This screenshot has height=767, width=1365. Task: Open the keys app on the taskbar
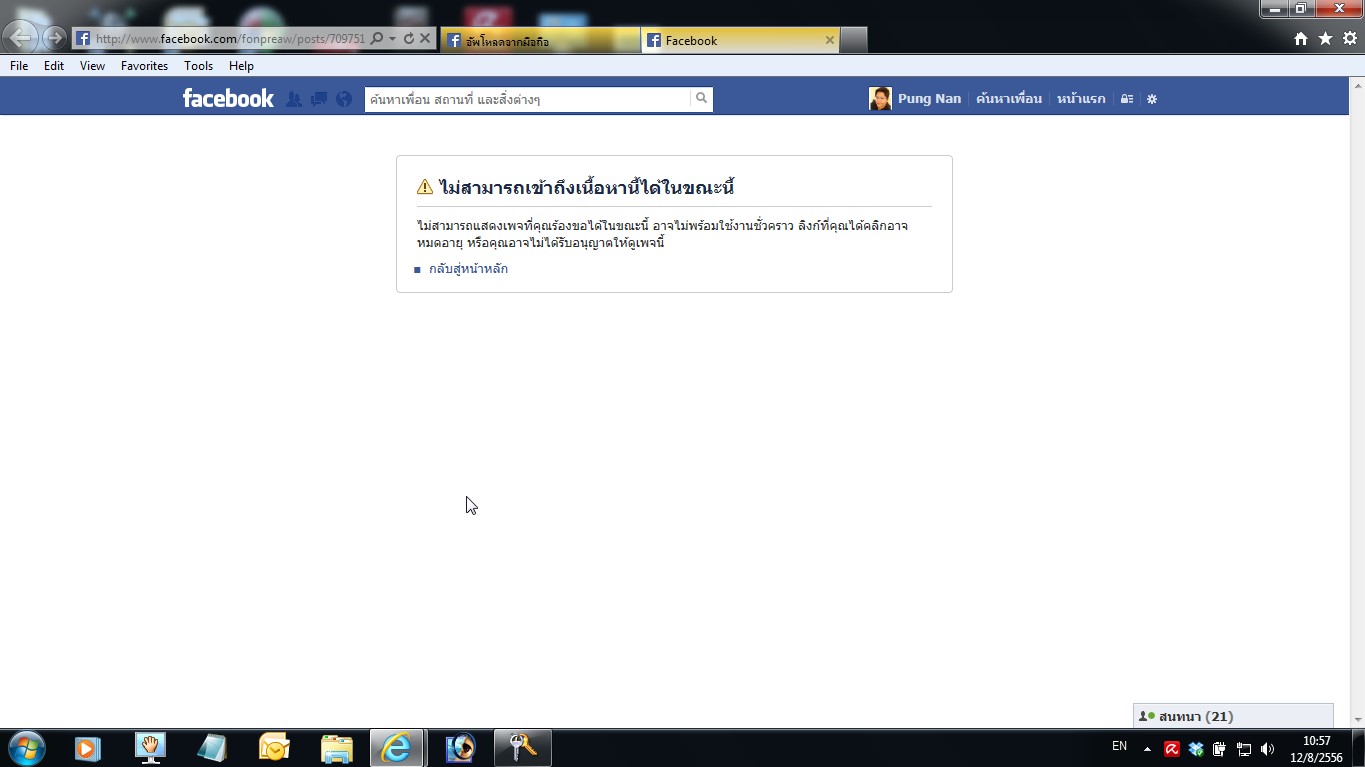coord(523,748)
